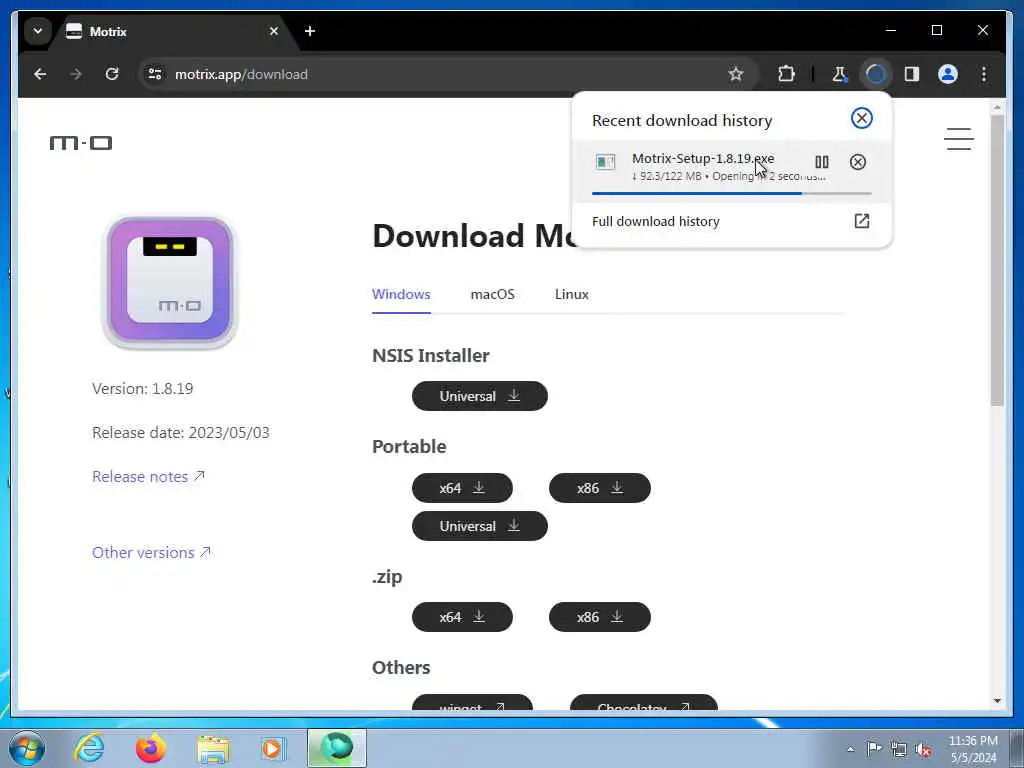Screen dimensions: 1024x768
Task: Click the Release date: 2023/05/03 text
Action: [x=181, y=432]
